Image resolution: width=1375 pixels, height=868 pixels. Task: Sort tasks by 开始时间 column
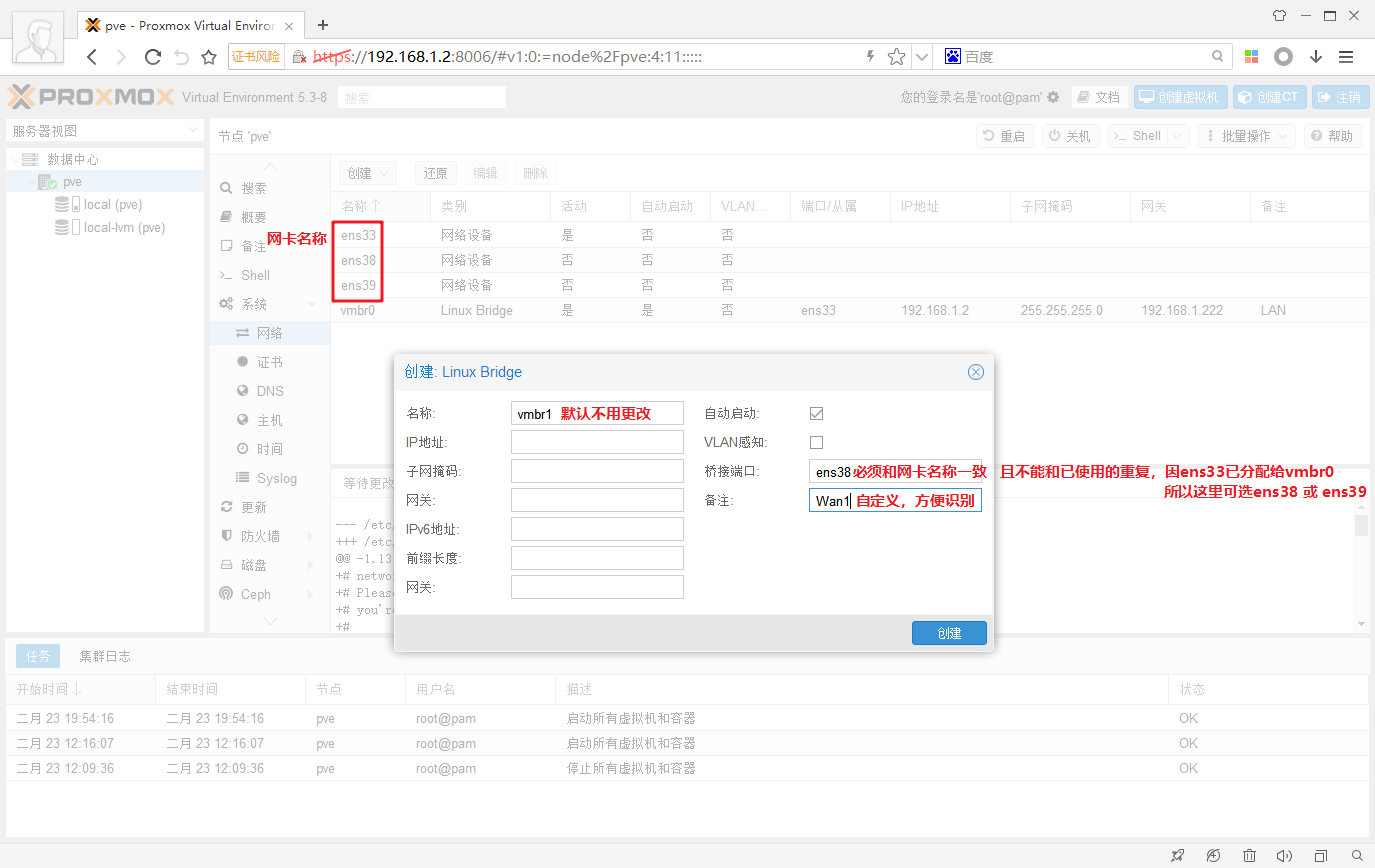pyautogui.click(x=80, y=689)
